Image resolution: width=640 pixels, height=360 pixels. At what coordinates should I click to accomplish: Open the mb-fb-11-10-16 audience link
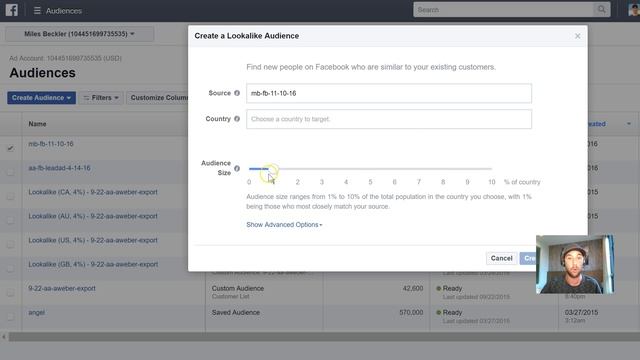(51, 144)
